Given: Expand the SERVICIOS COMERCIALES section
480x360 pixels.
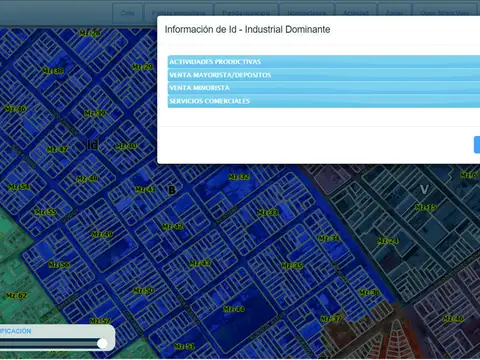Looking at the screenshot, I should click(324, 101).
